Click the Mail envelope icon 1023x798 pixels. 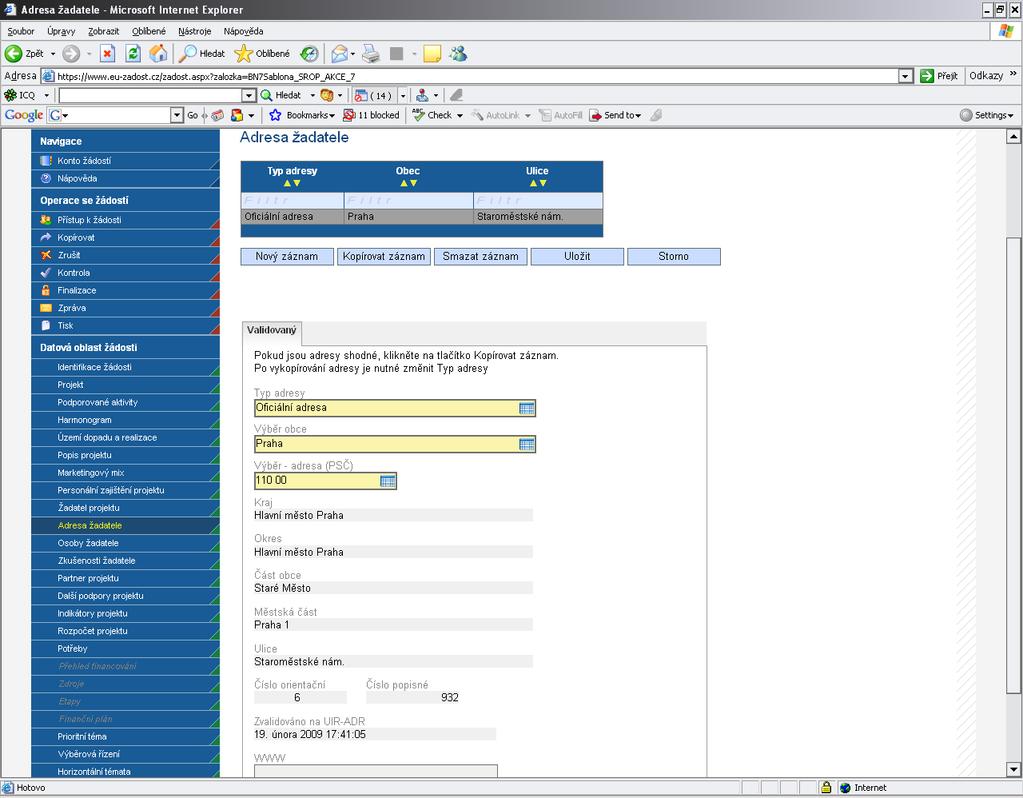(339, 54)
